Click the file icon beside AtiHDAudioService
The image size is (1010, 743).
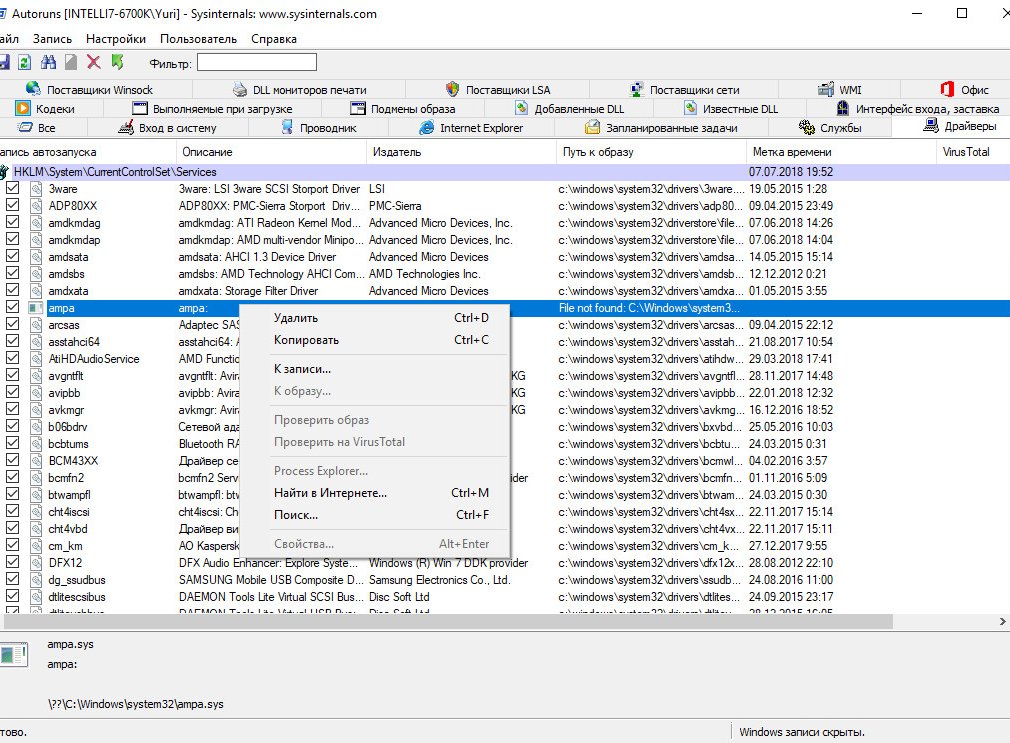36,359
